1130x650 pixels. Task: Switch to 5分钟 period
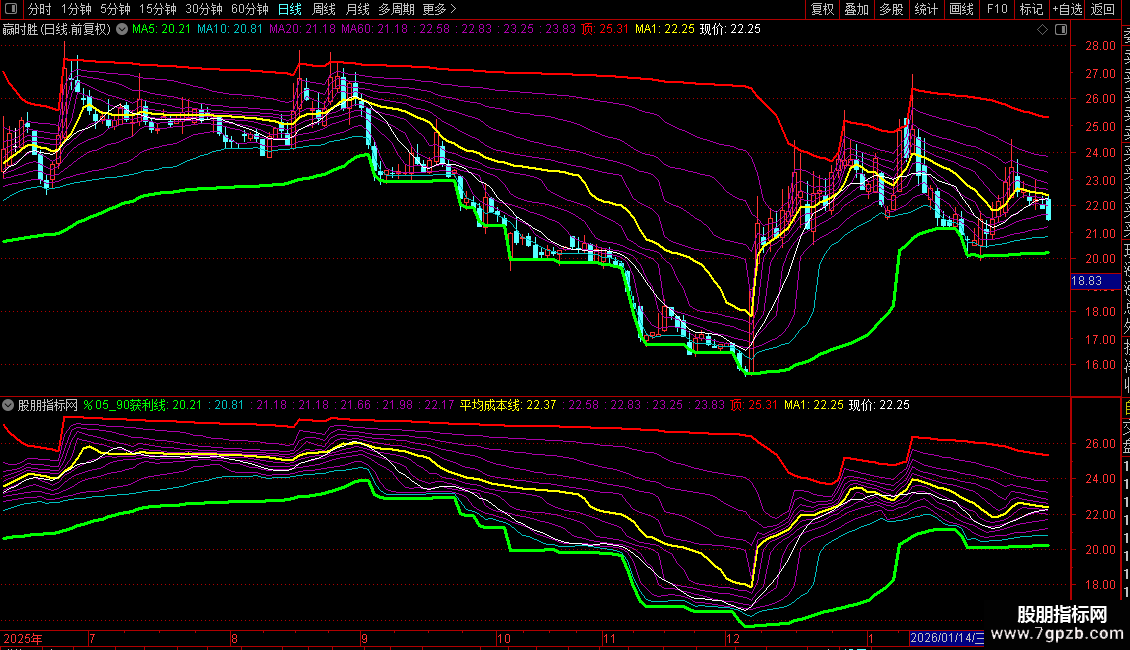(x=115, y=9)
